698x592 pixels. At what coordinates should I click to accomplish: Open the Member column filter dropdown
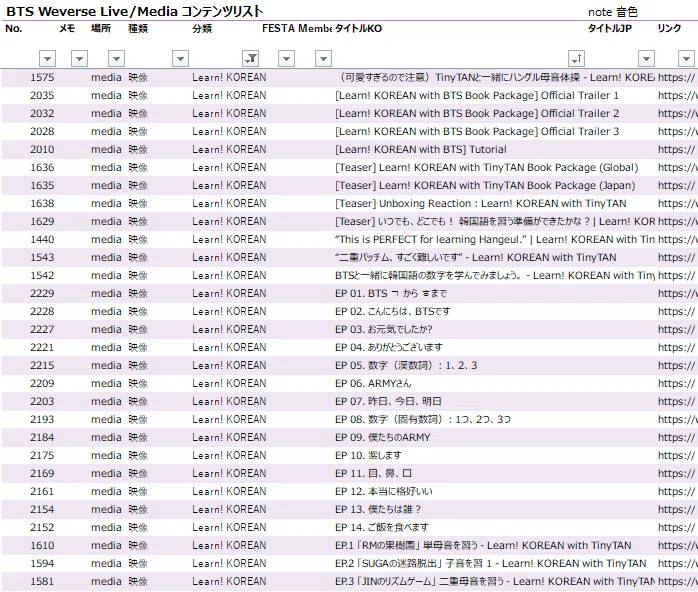[x=323, y=58]
